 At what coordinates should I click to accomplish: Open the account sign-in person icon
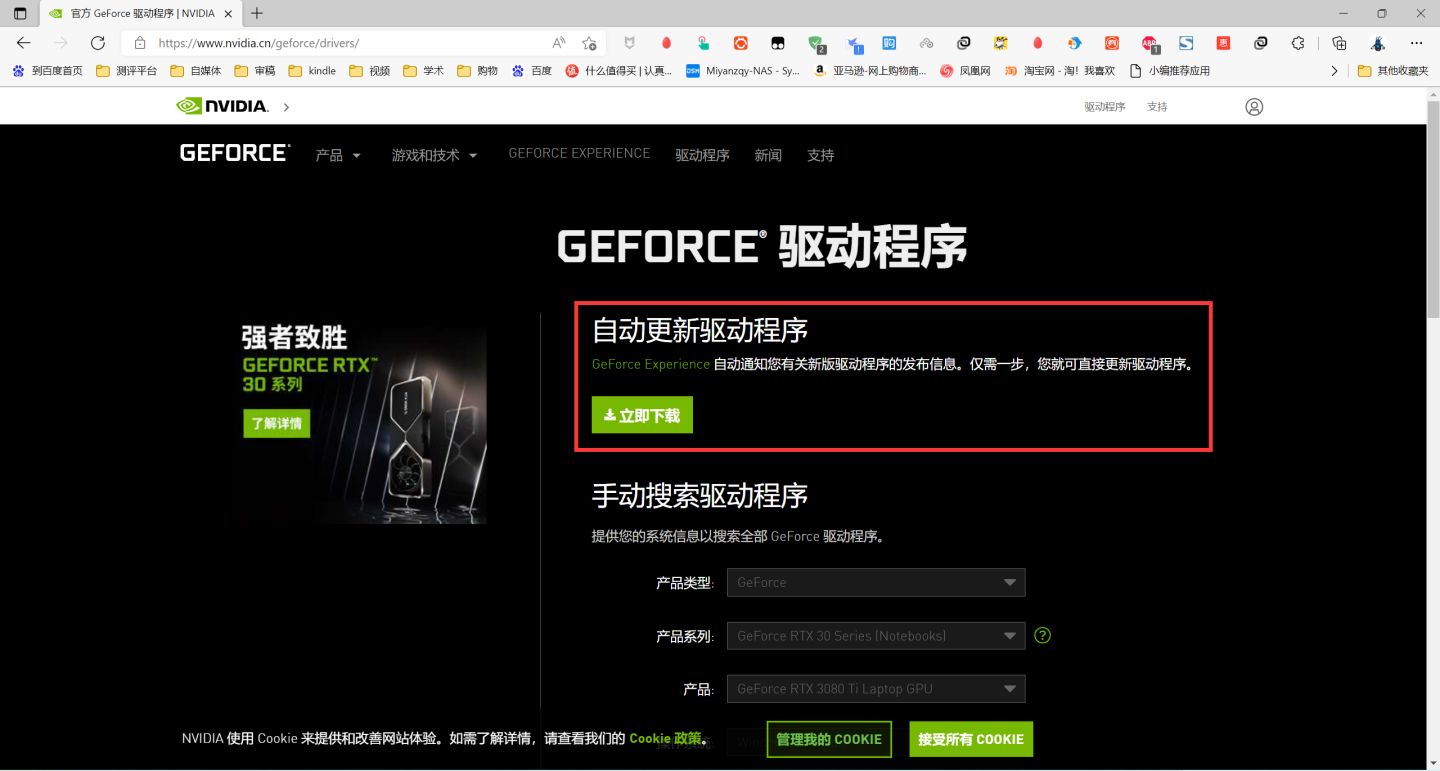pos(1254,106)
